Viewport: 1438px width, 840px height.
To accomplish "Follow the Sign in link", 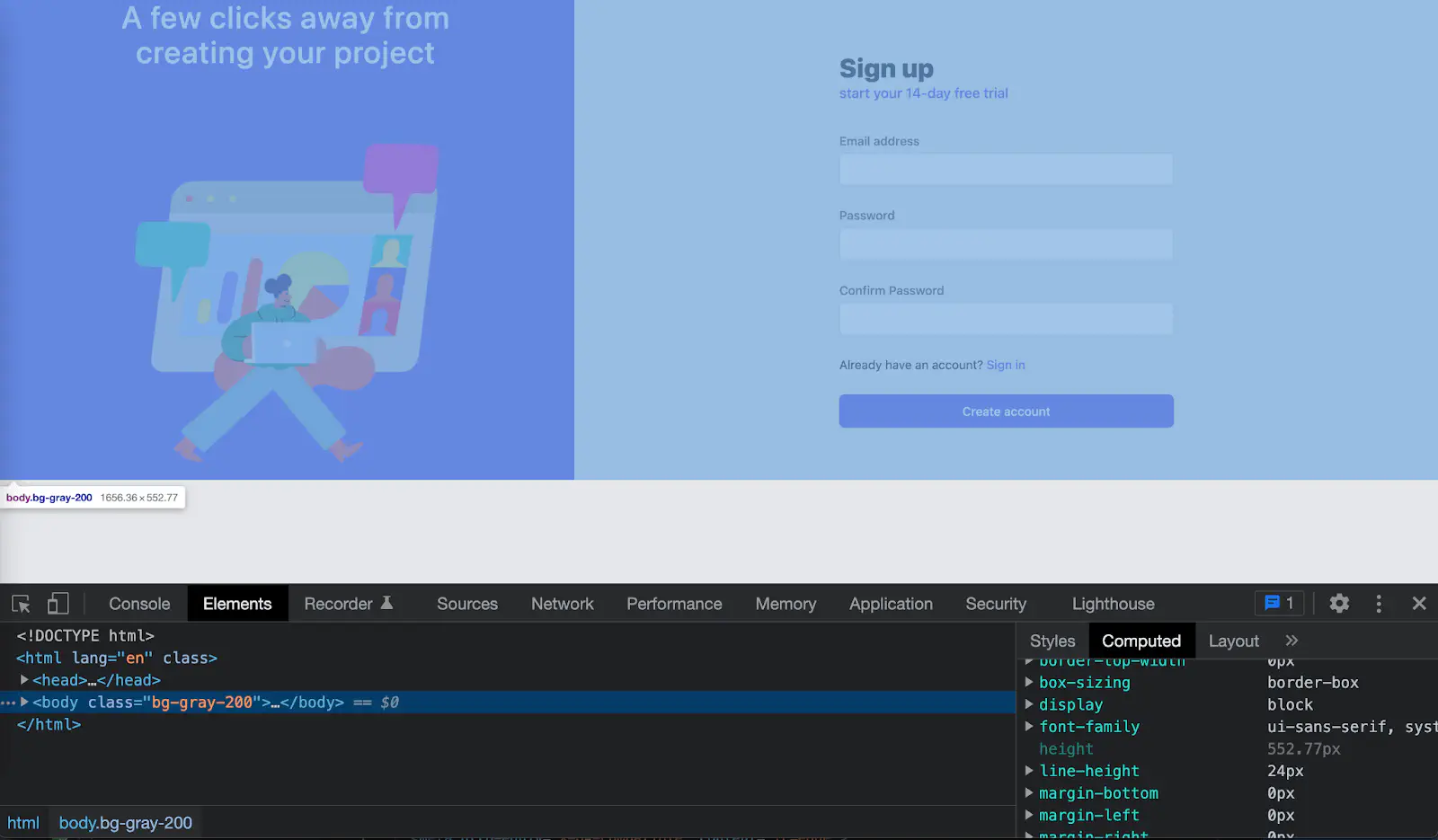I will (1006, 365).
